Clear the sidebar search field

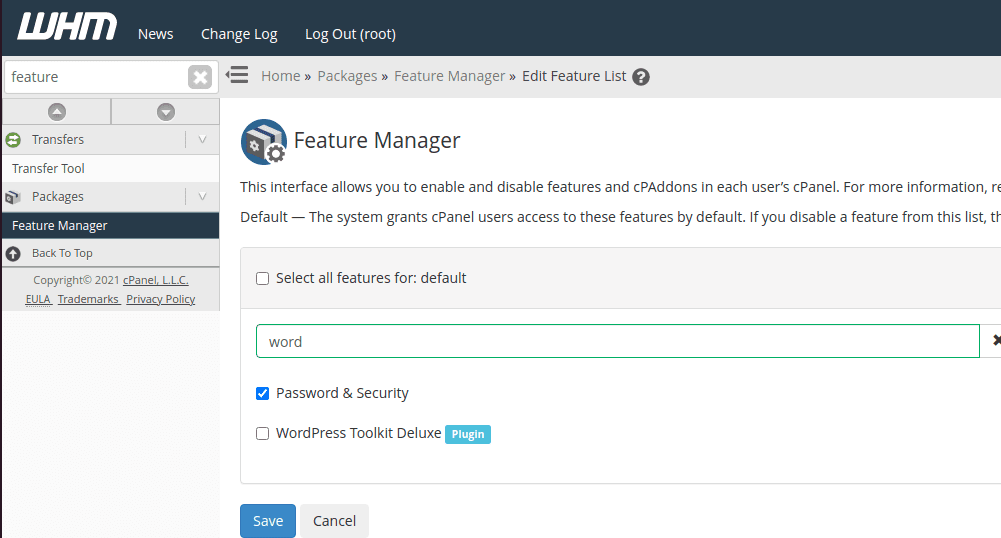coord(200,77)
